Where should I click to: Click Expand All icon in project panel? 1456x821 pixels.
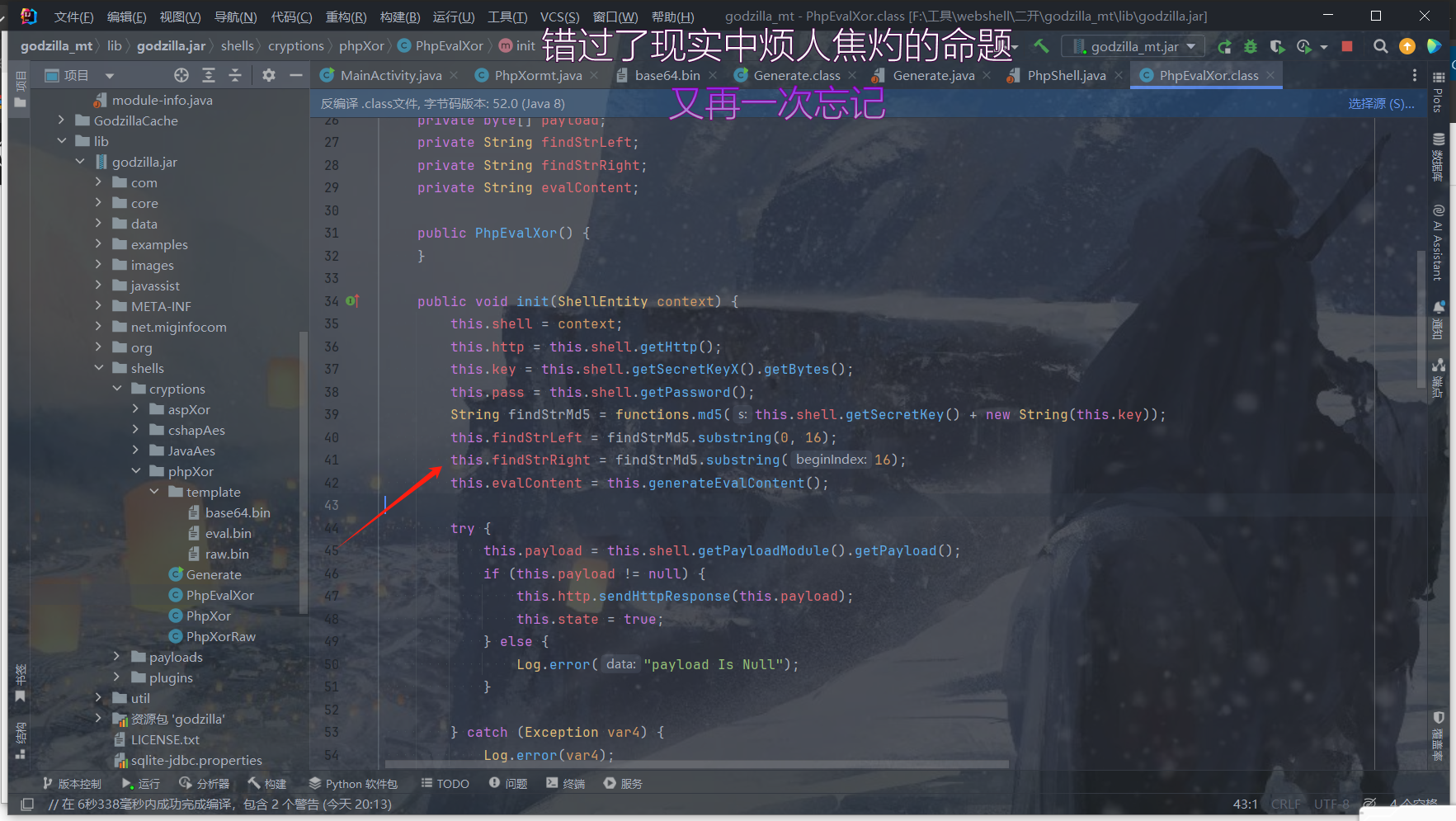(x=209, y=75)
